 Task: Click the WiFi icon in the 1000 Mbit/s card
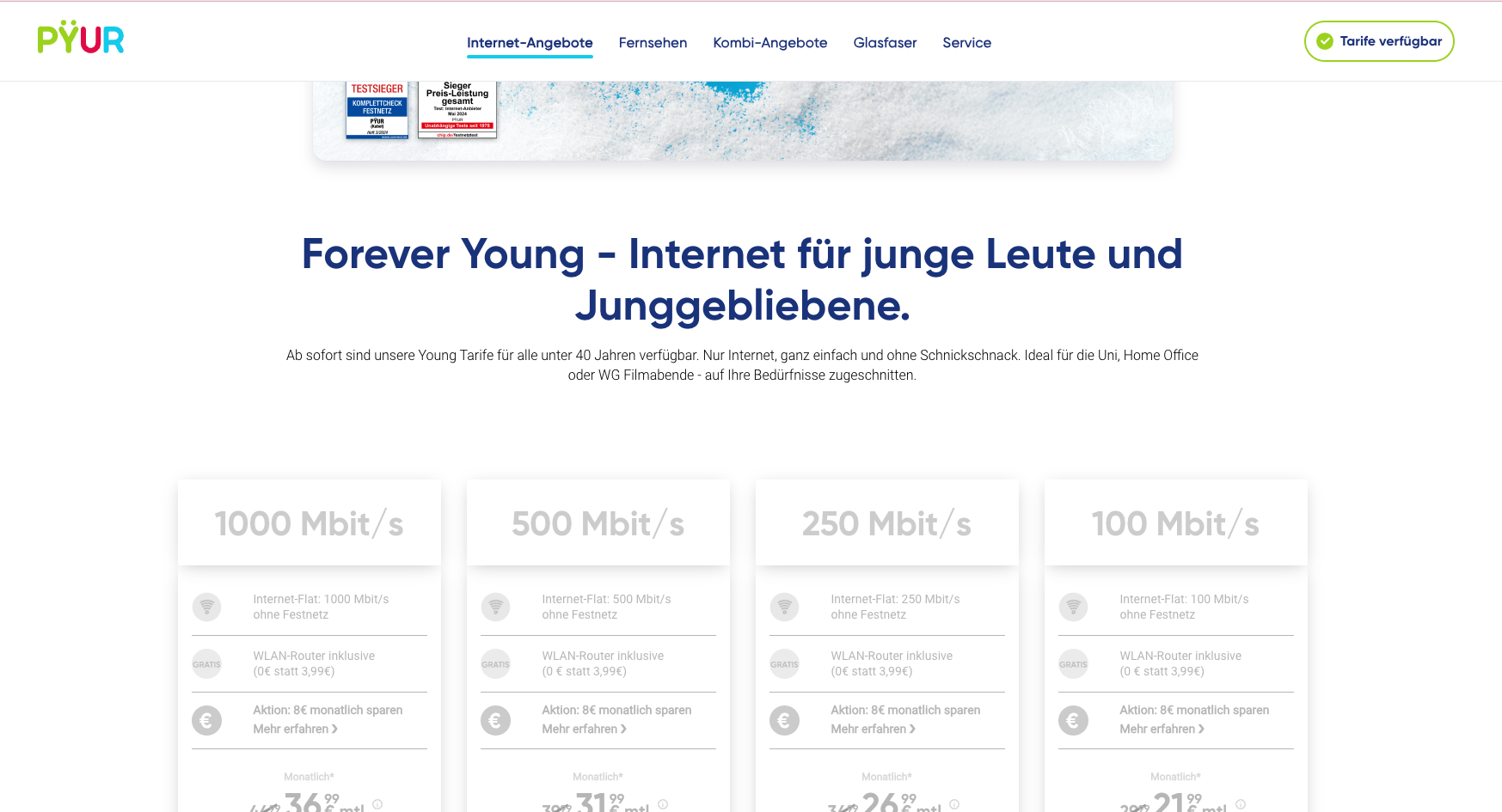click(206, 607)
